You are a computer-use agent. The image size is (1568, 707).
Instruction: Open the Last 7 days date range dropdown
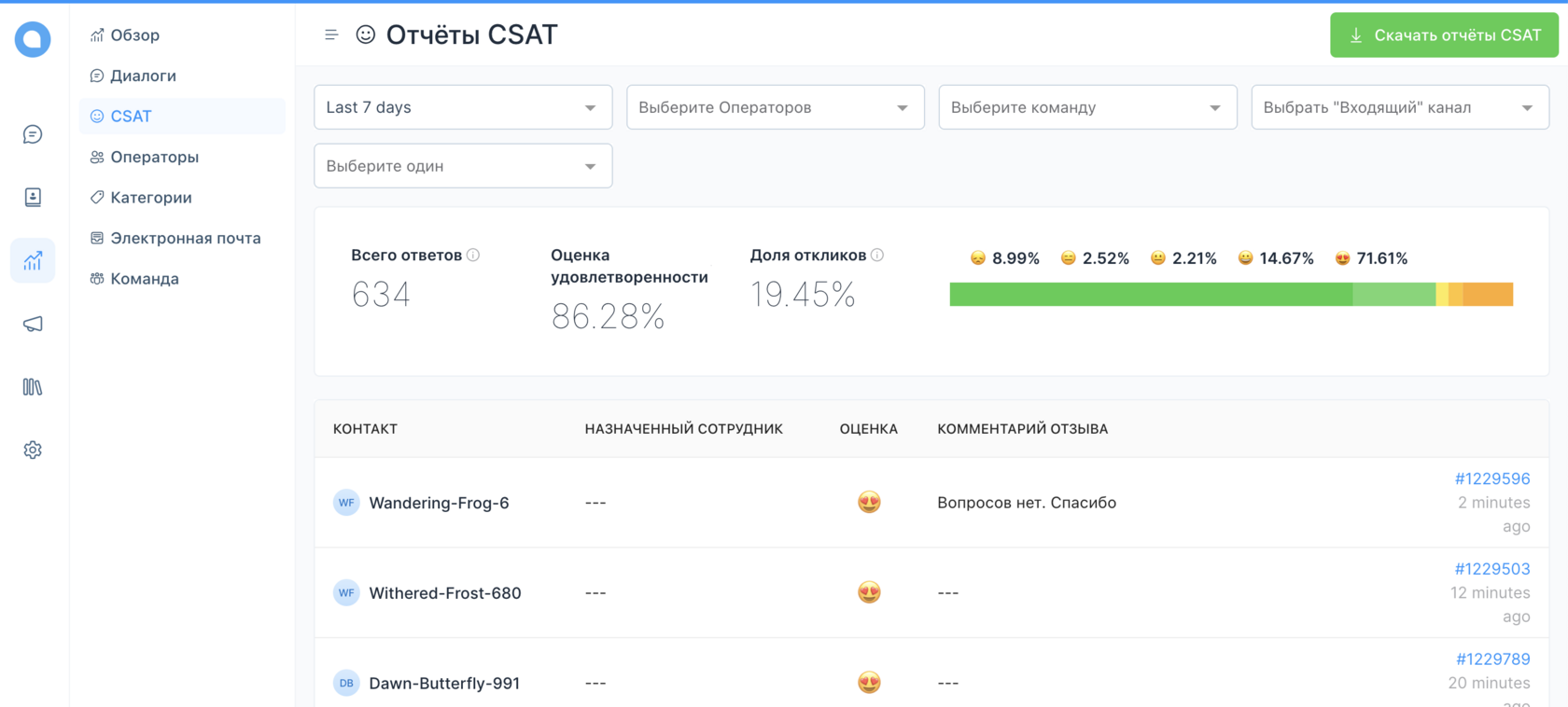click(x=463, y=107)
